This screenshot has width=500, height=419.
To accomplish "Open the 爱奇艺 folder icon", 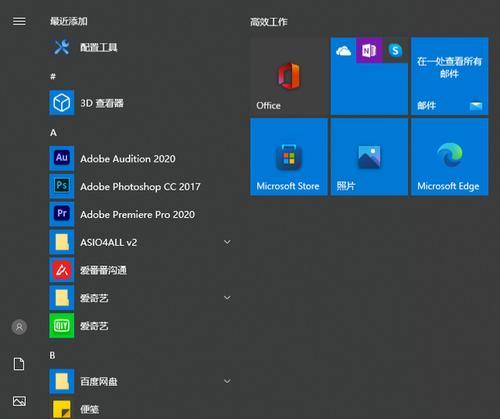I will 62,298.
